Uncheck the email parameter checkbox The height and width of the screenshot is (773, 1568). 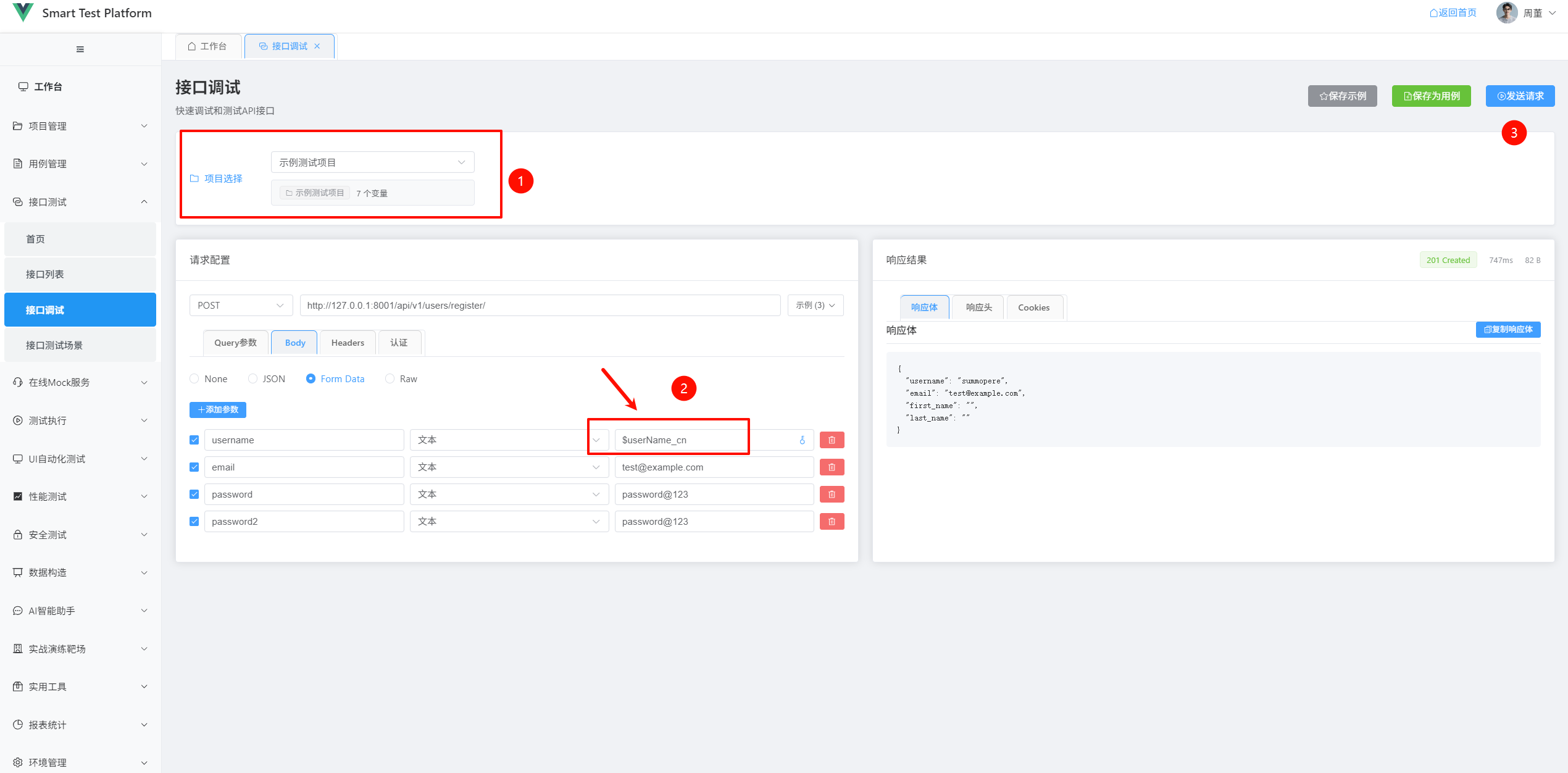coord(194,467)
